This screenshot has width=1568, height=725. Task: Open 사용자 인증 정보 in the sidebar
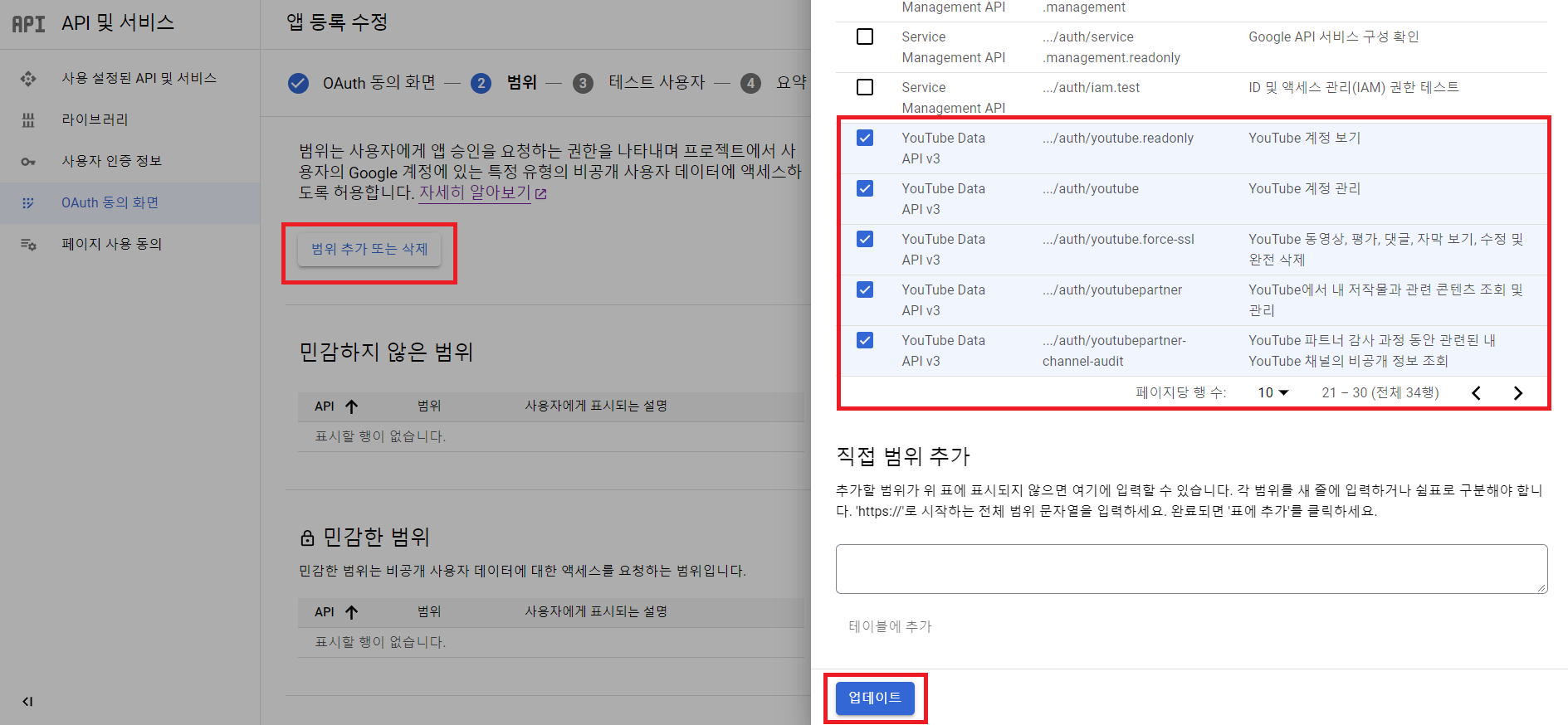111,161
